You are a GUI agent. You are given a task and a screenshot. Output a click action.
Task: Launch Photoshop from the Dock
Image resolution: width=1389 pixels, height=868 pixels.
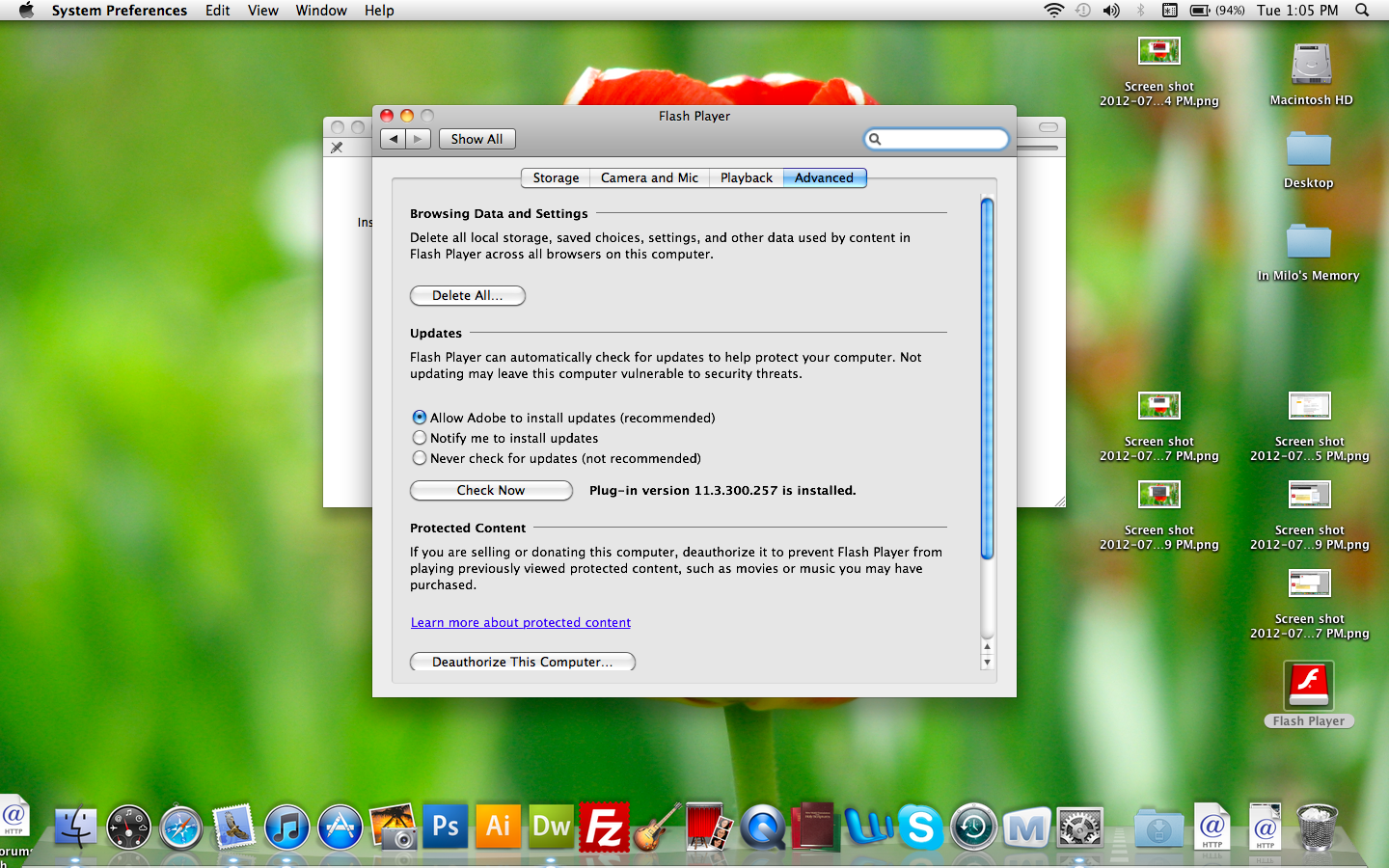point(446,827)
